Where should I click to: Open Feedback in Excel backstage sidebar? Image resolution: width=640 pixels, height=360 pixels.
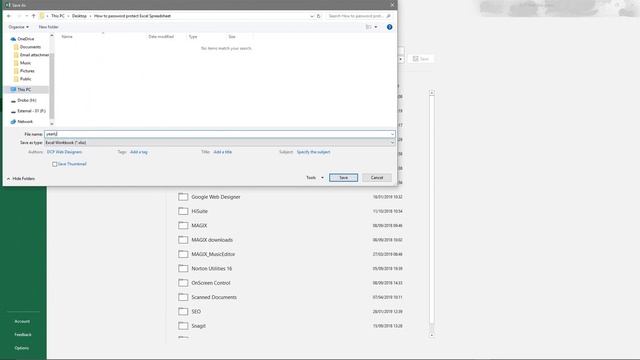[x=23, y=335]
